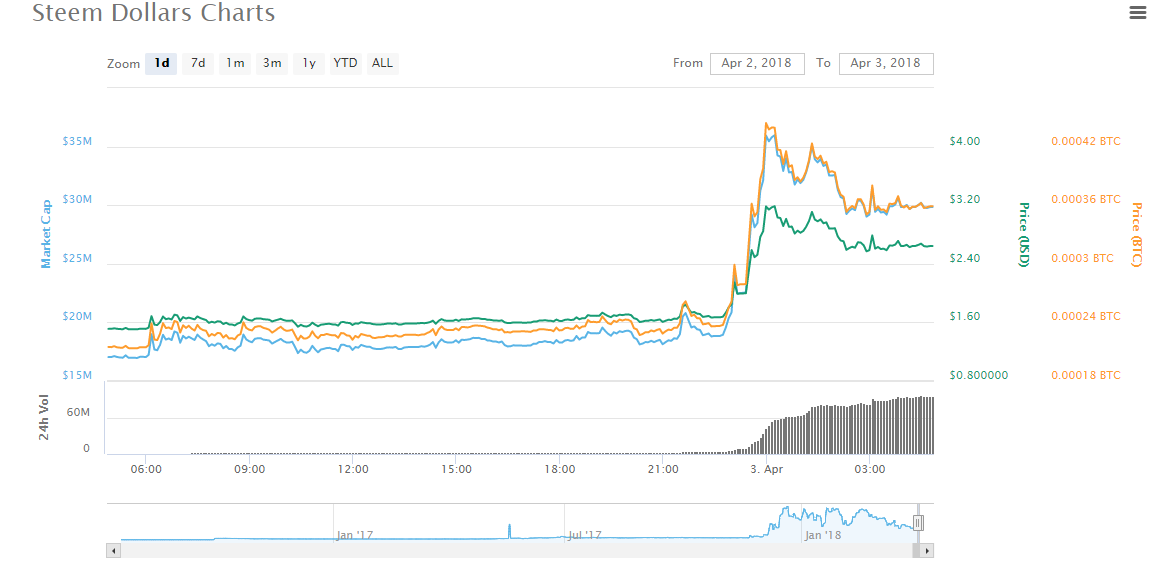The image size is (1155, 565).
Task: Click the navigator range handle
Action: coord(918,523)
